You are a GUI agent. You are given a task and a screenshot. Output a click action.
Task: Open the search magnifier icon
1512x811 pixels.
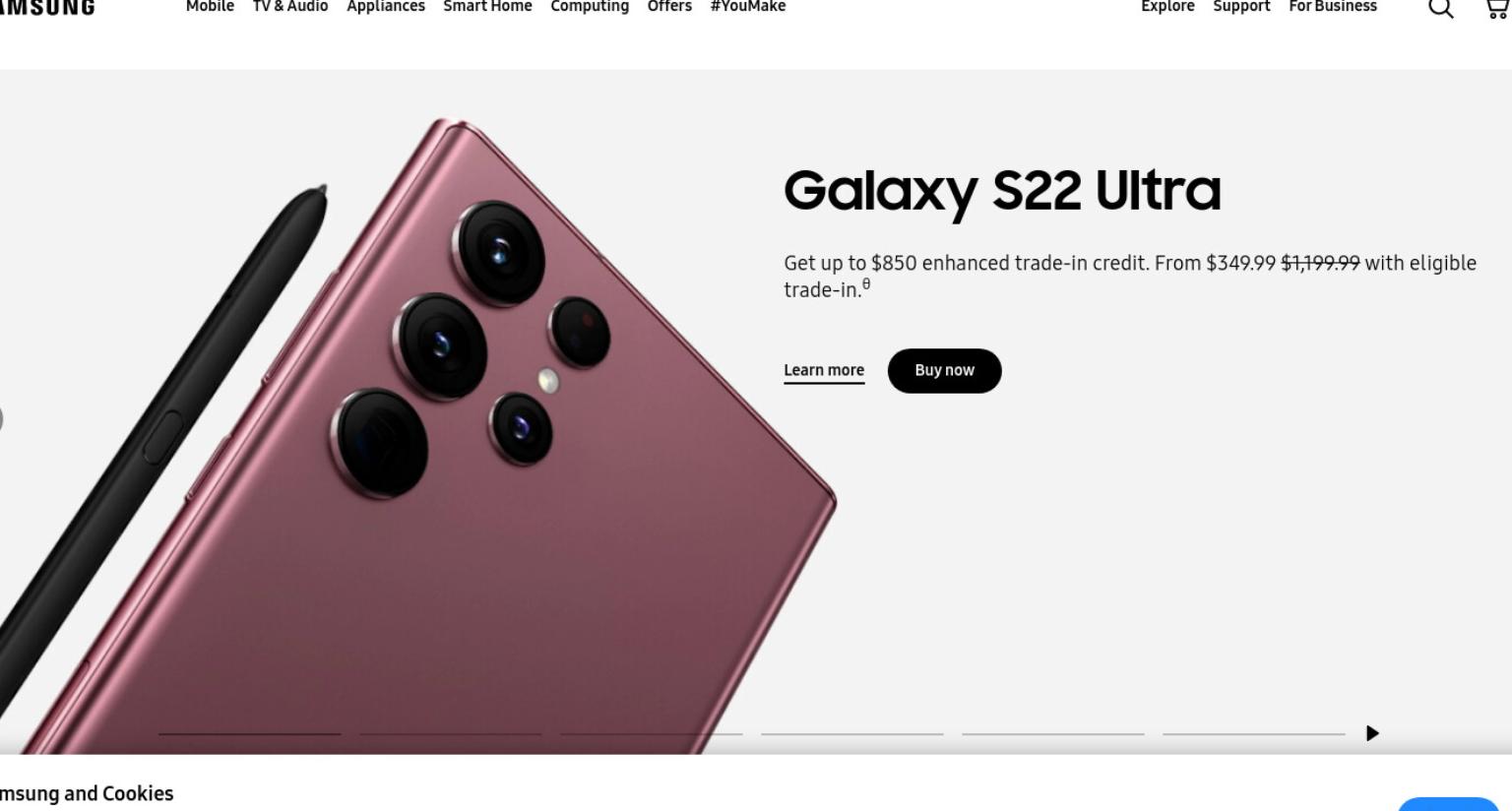click(x=1440, y=8)
